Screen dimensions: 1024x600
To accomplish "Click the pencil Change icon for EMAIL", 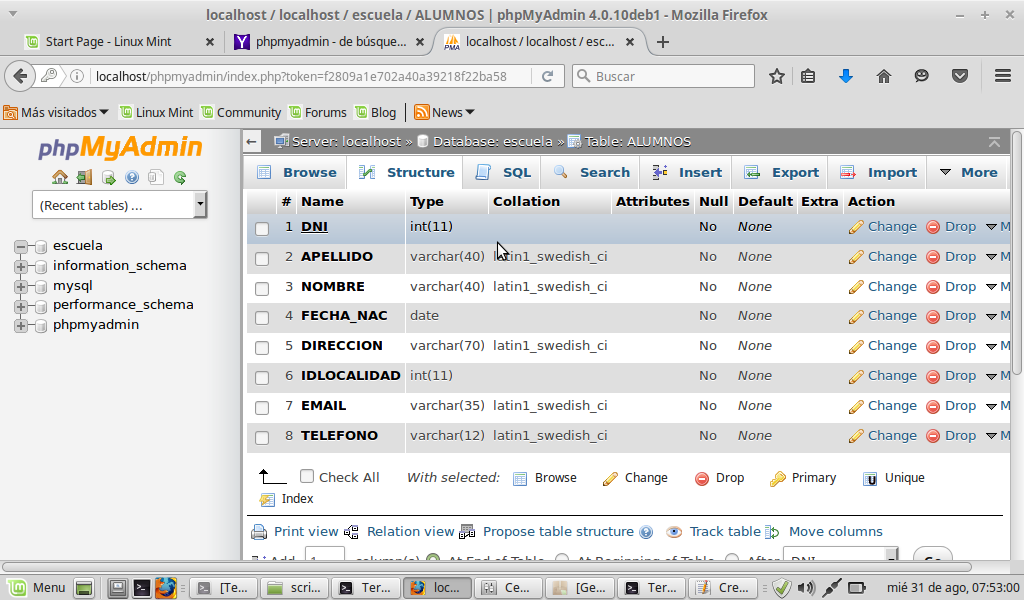I will pyautogui.click(x=856, y=406).
